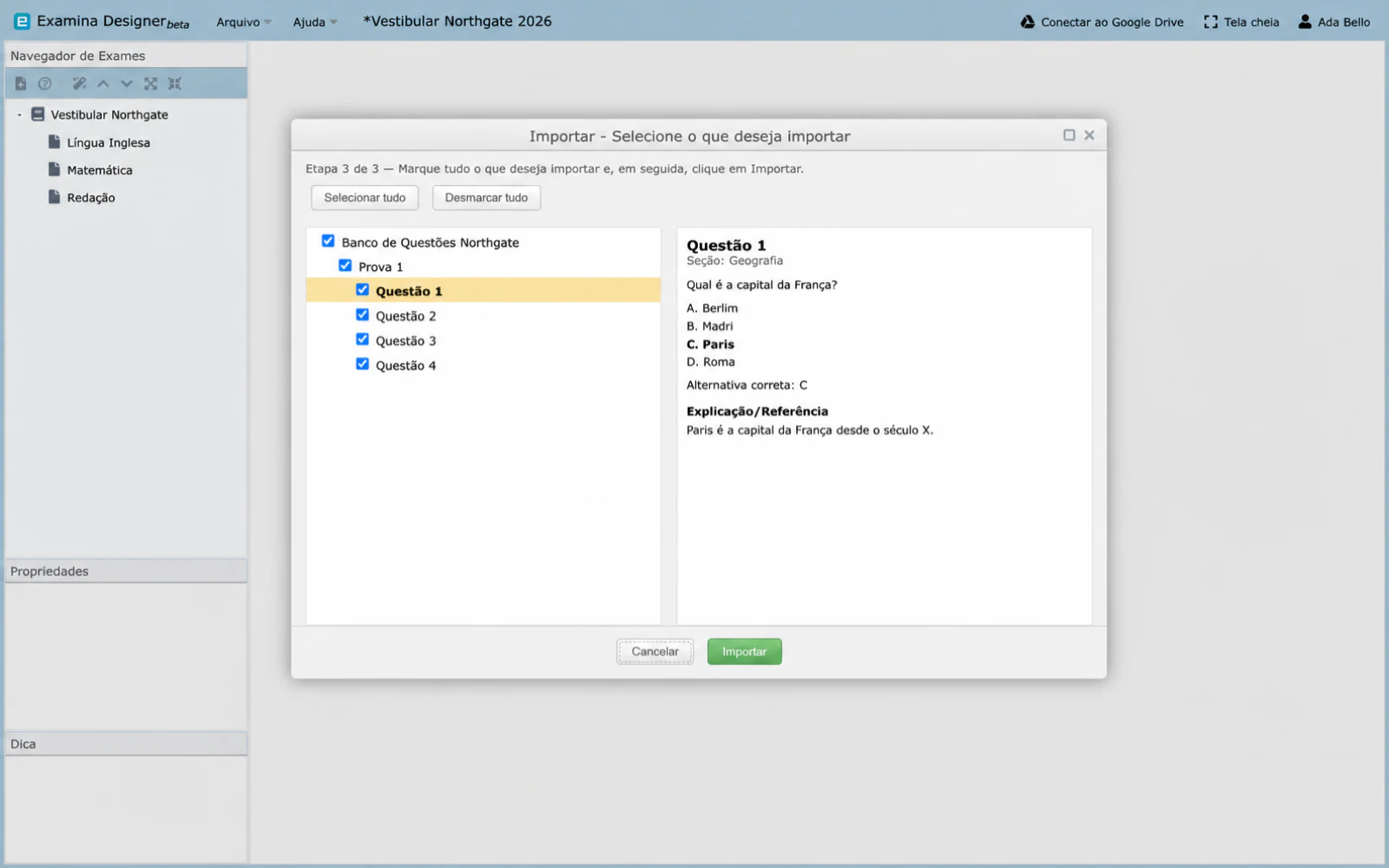Toggle the Prova 1 checkbox

(x=346, y=266)
